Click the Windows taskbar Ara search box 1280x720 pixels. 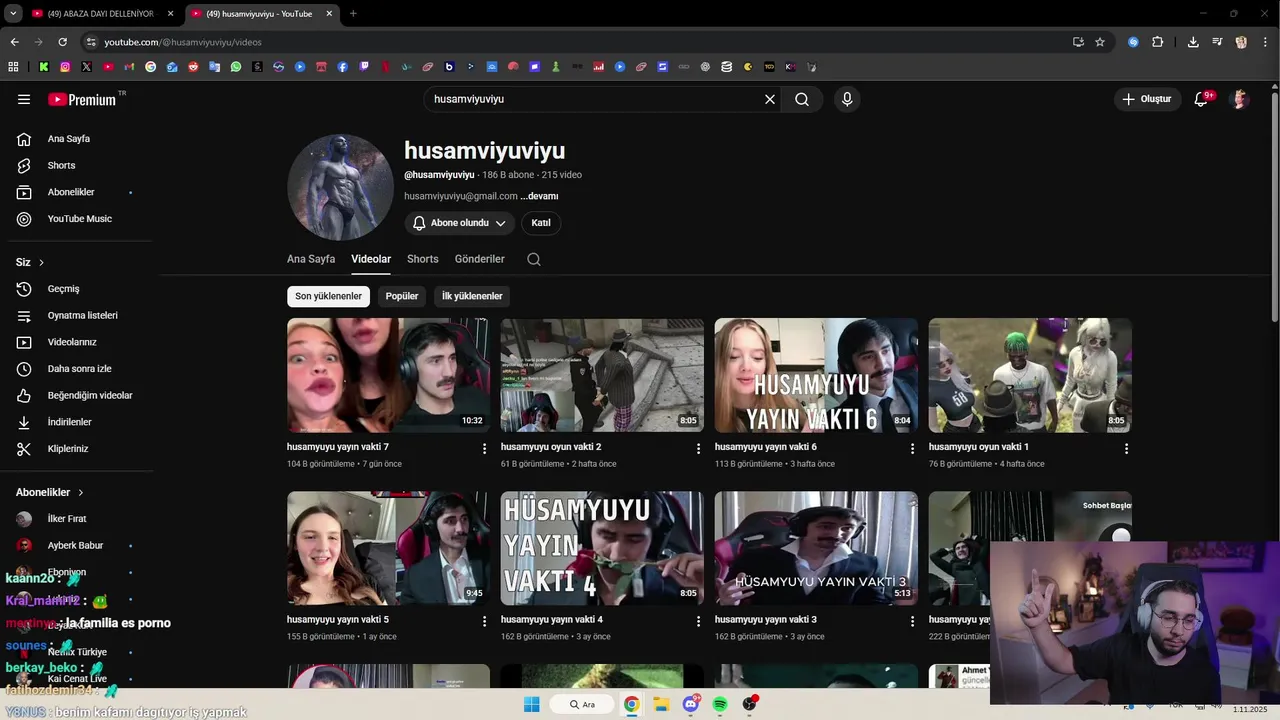click(x=582, y=704)
